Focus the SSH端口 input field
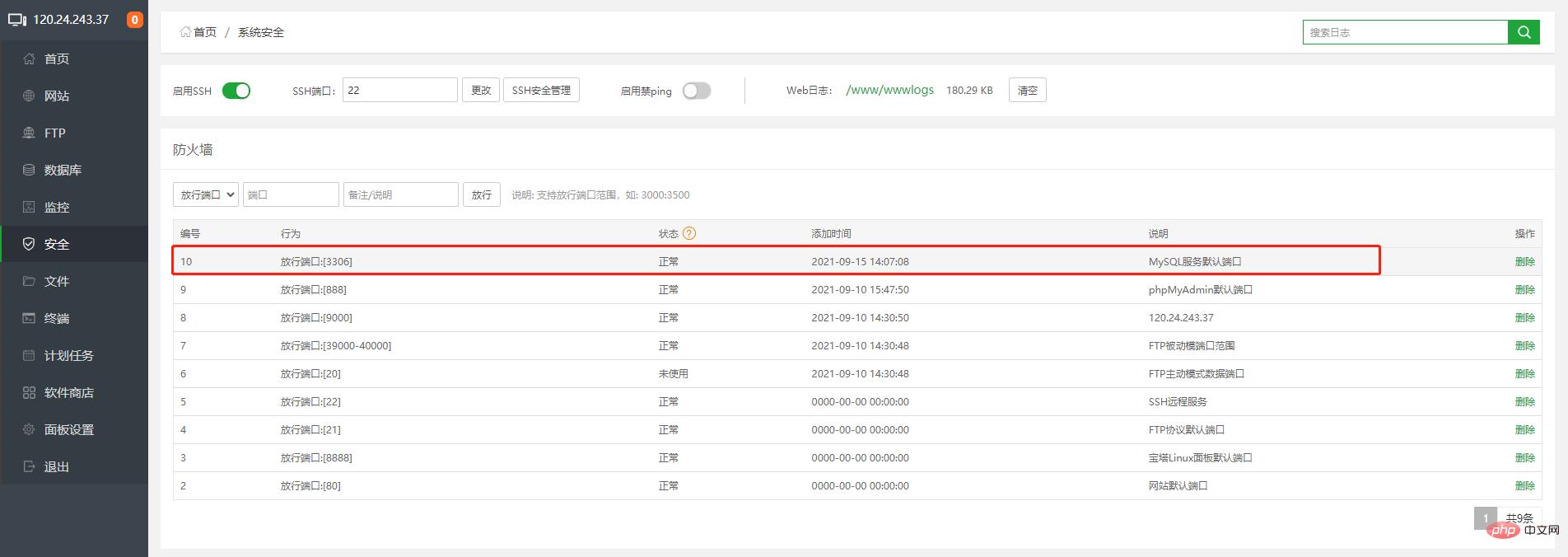Viewport: 1568px width, 557px height. 400,90
